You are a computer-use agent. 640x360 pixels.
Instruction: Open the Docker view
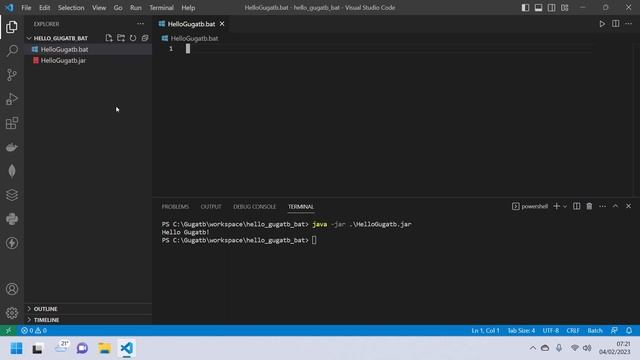coord(12,147)
